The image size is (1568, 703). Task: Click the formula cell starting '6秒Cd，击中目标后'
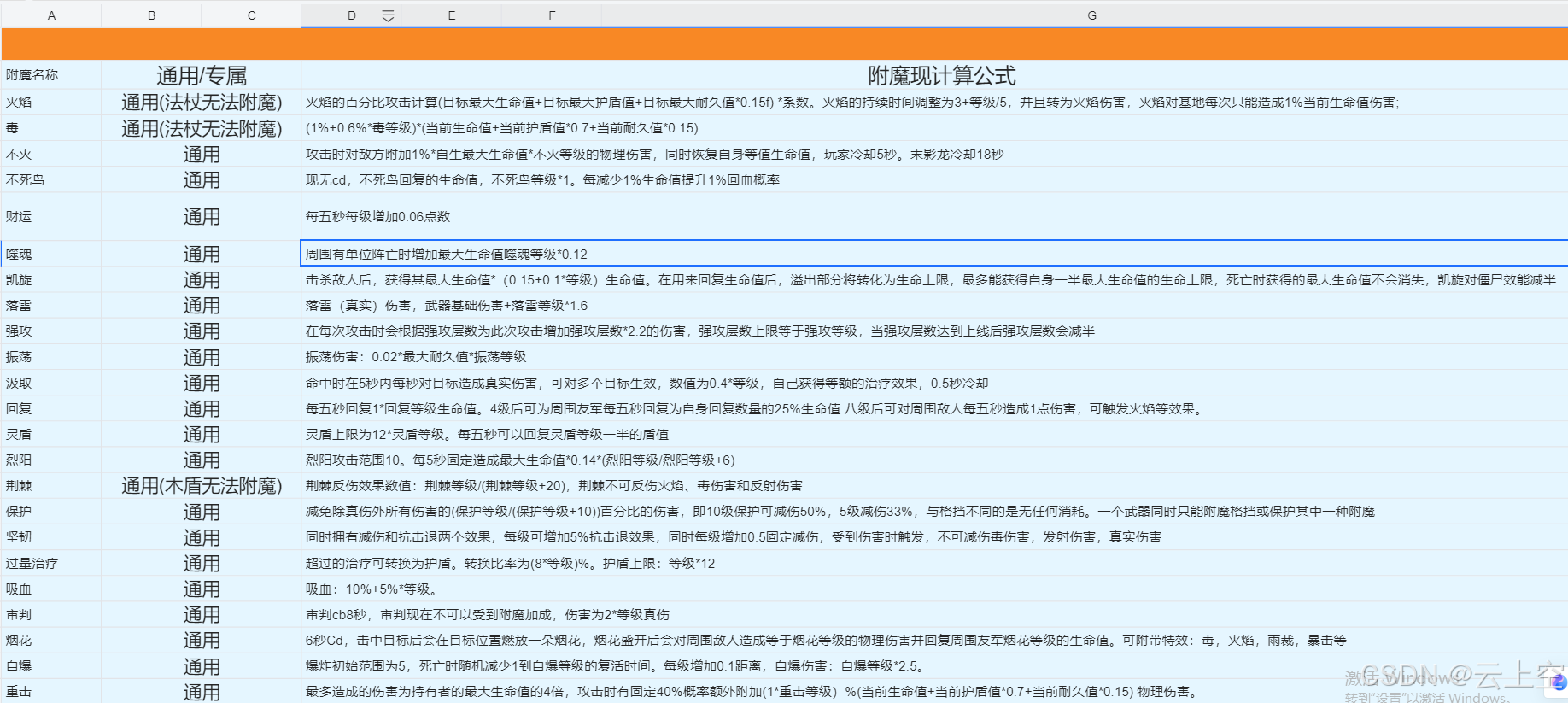pyautogui.click(x=934, y=640)
